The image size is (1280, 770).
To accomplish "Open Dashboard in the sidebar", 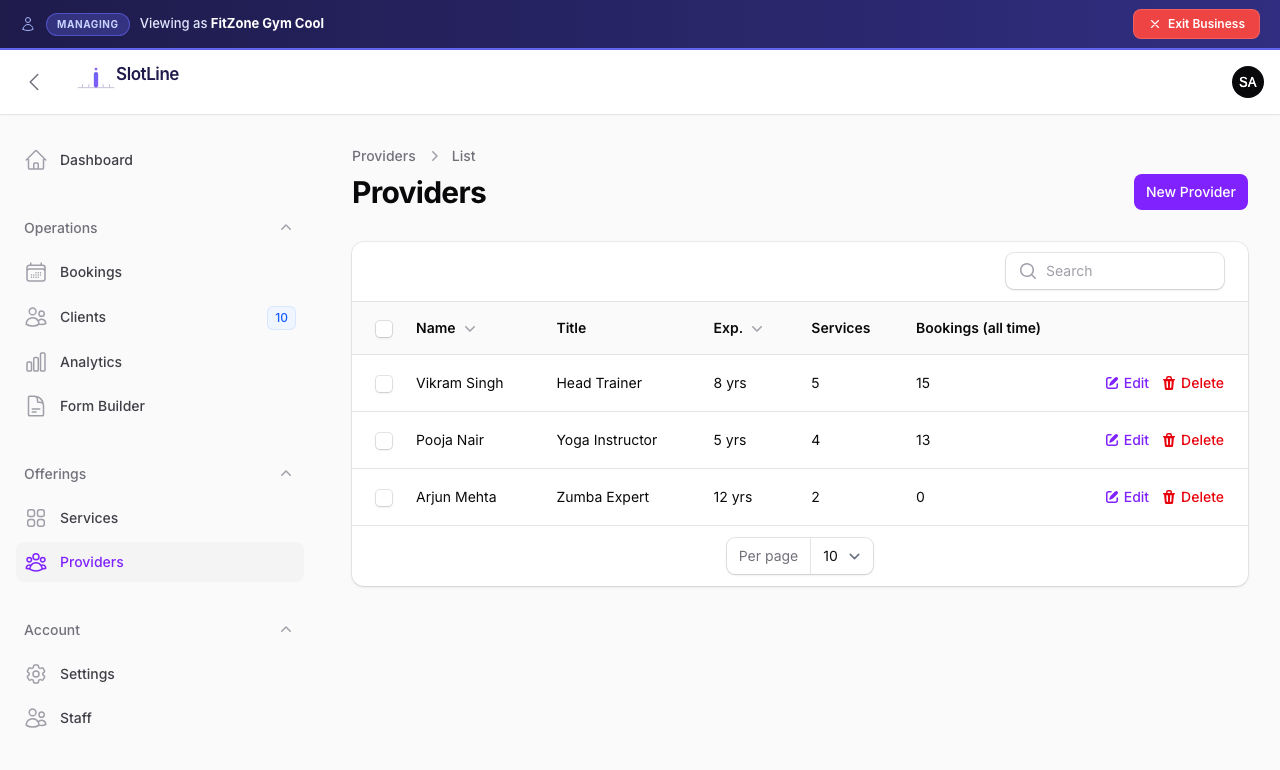I will pos(160,160).
